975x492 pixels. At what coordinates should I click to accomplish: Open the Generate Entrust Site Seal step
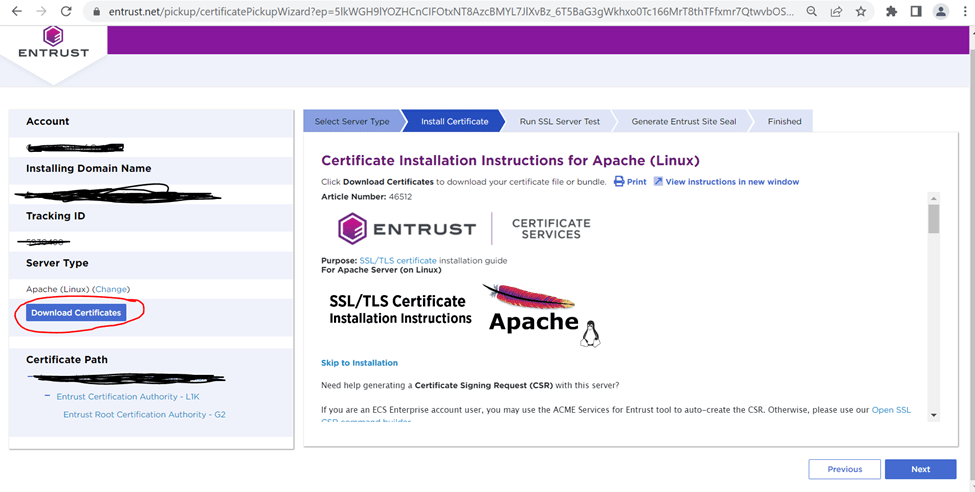click(x=683, y=121)
